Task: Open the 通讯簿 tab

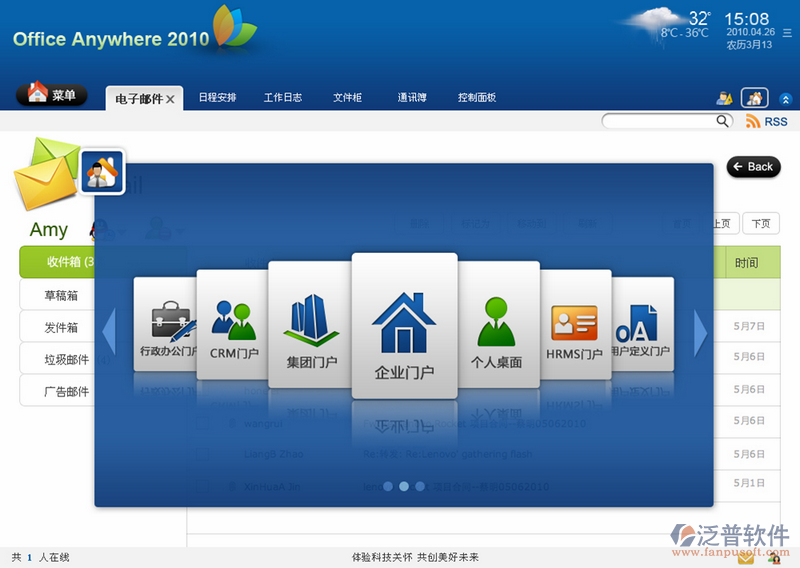Action: pyautogui.click(x=412, y=97)
